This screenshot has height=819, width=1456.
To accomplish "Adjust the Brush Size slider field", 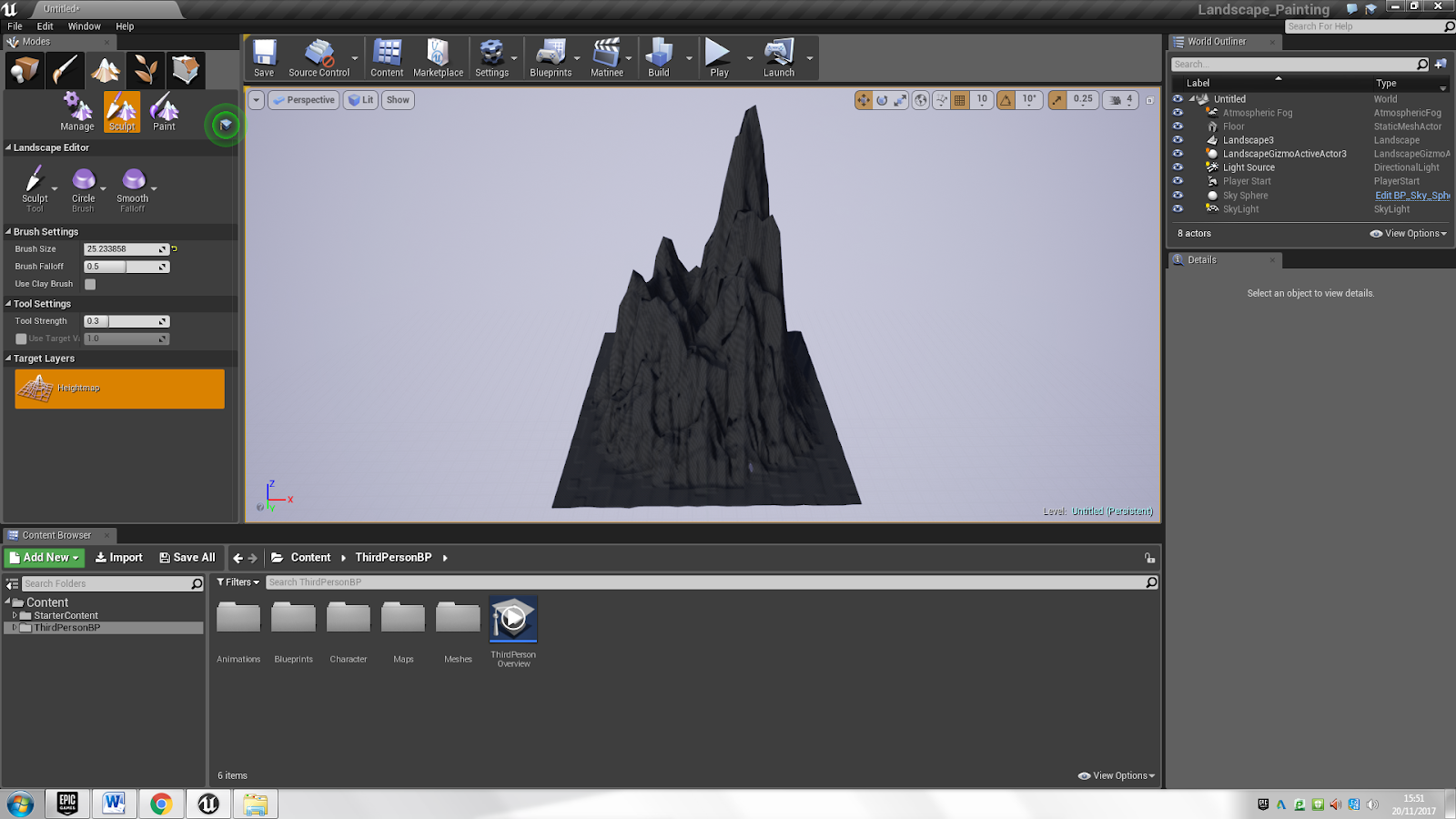I will [x=126, y=249].
